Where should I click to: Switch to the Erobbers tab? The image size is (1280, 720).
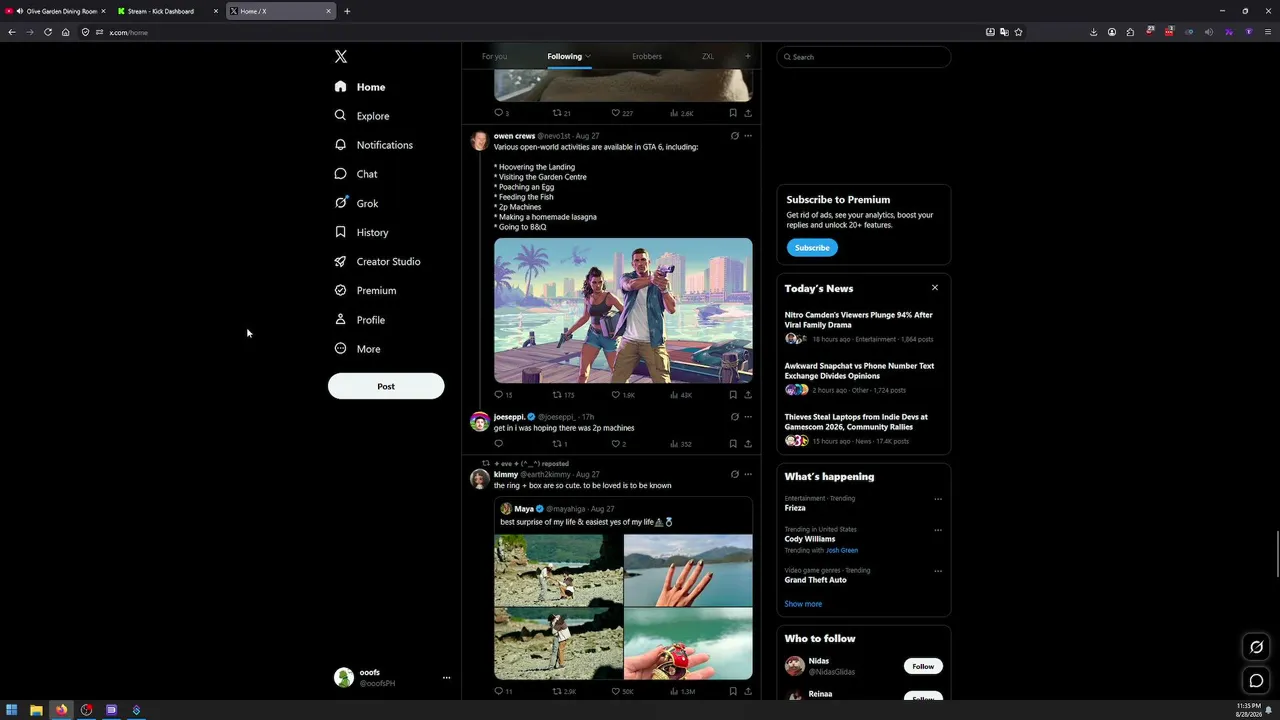(647, 56)
